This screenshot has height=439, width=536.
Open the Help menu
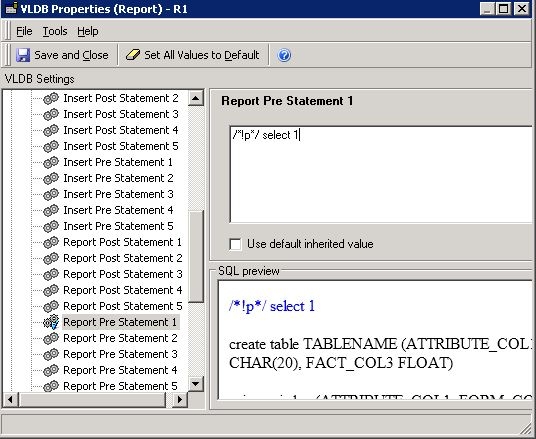click(x=88, y=31)
